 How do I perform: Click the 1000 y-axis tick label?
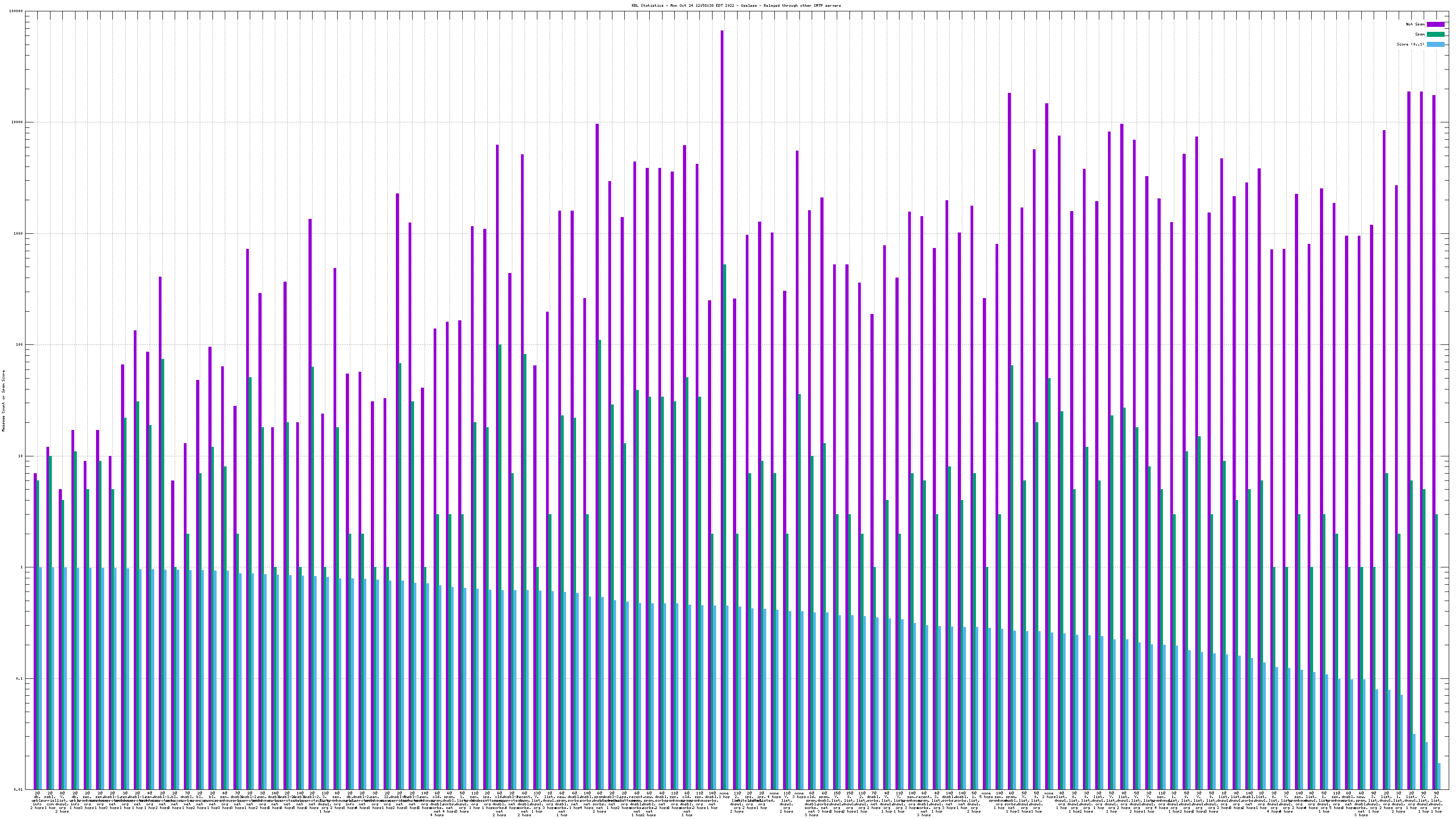tap(18, 233)
